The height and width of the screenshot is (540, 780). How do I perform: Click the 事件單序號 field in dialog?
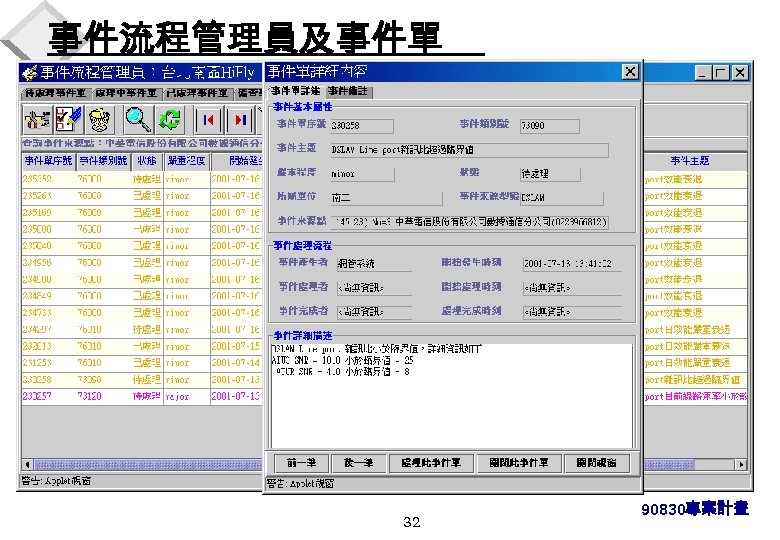pos(362,126)
